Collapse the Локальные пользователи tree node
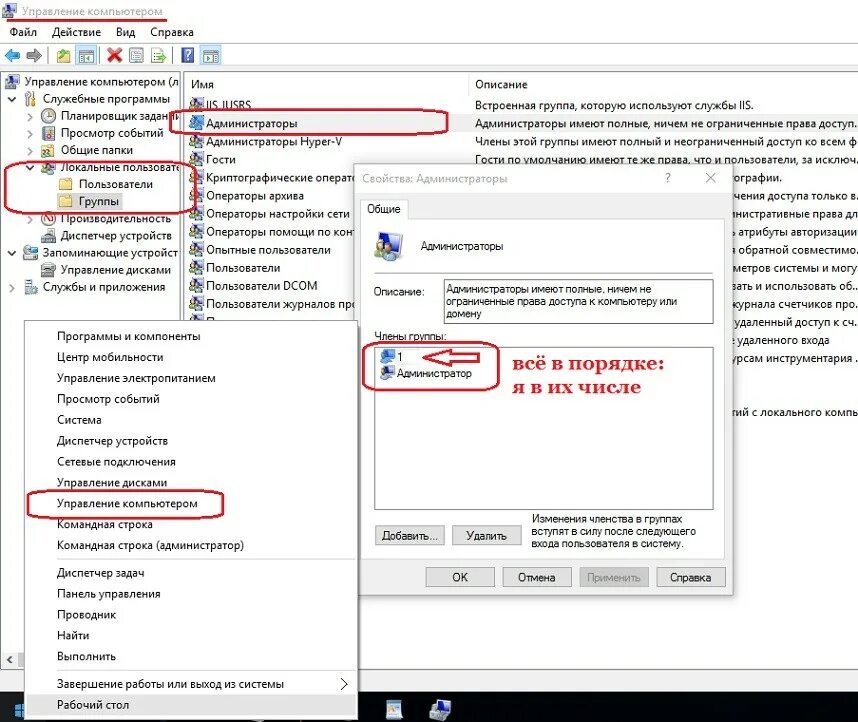Screen dimensions: 858x722 (x=30, y=167)
